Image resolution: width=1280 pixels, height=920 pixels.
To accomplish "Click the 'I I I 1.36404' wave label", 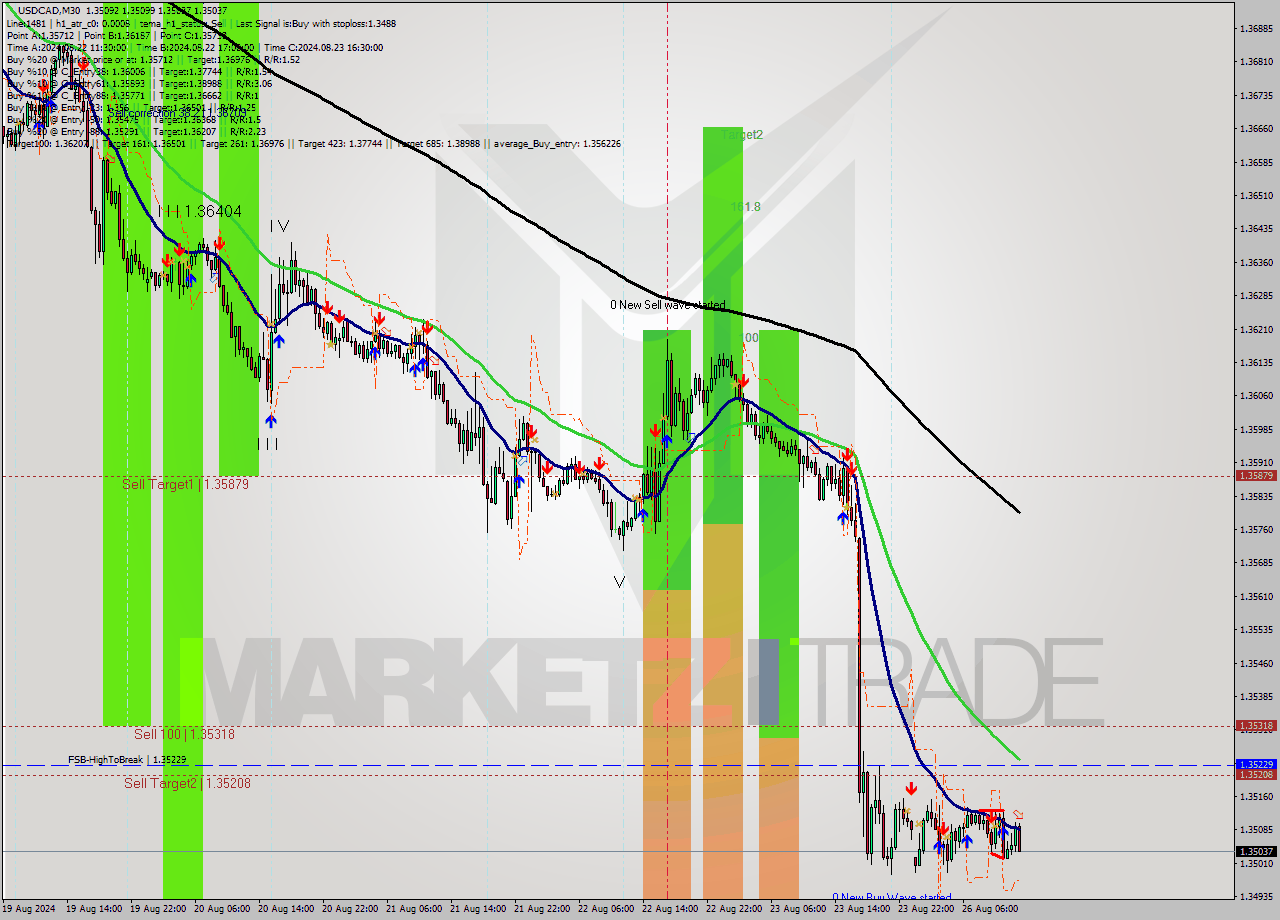I will (199, 212).
